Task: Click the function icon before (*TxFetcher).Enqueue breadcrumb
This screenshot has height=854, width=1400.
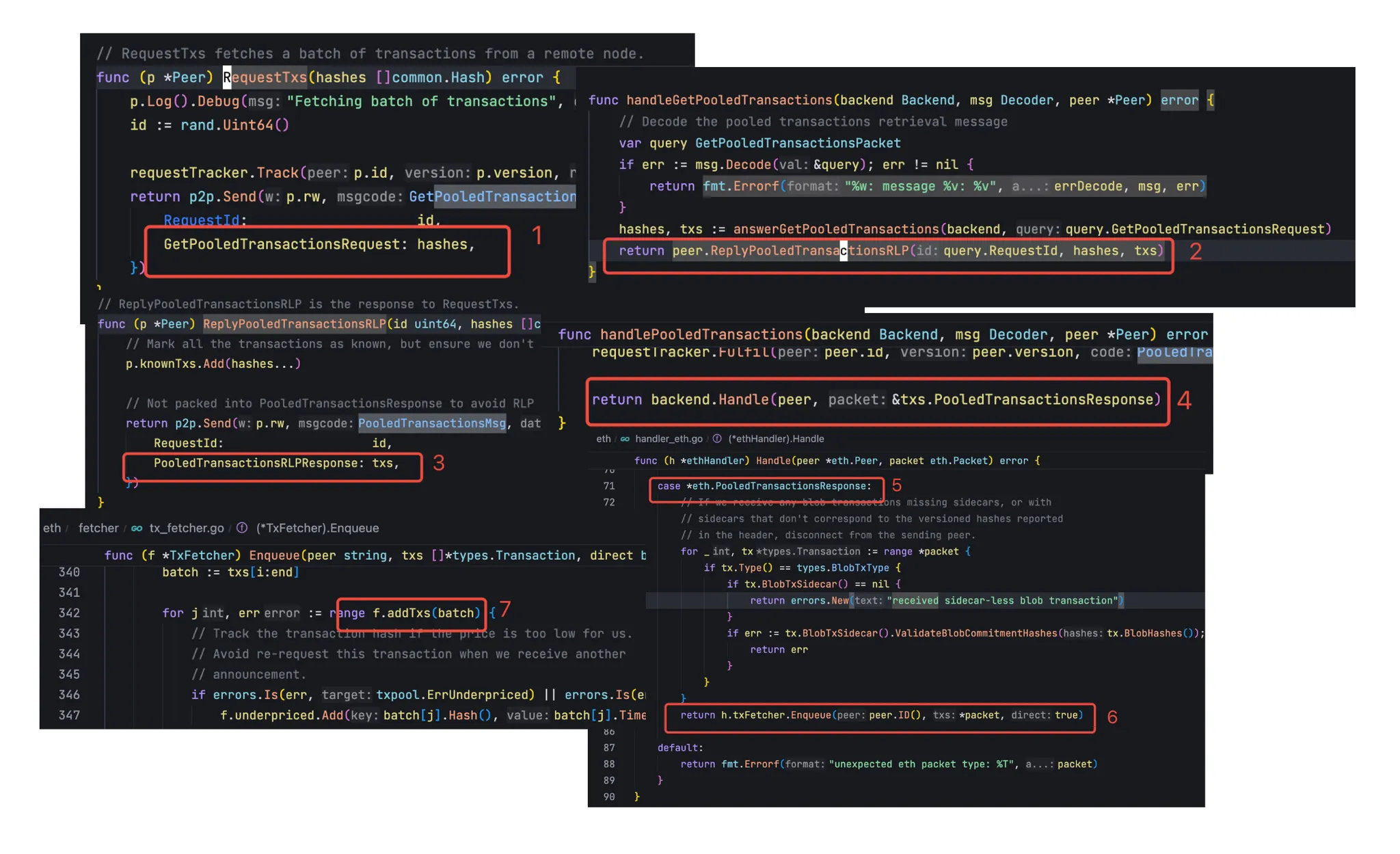Action: point(242,529)
